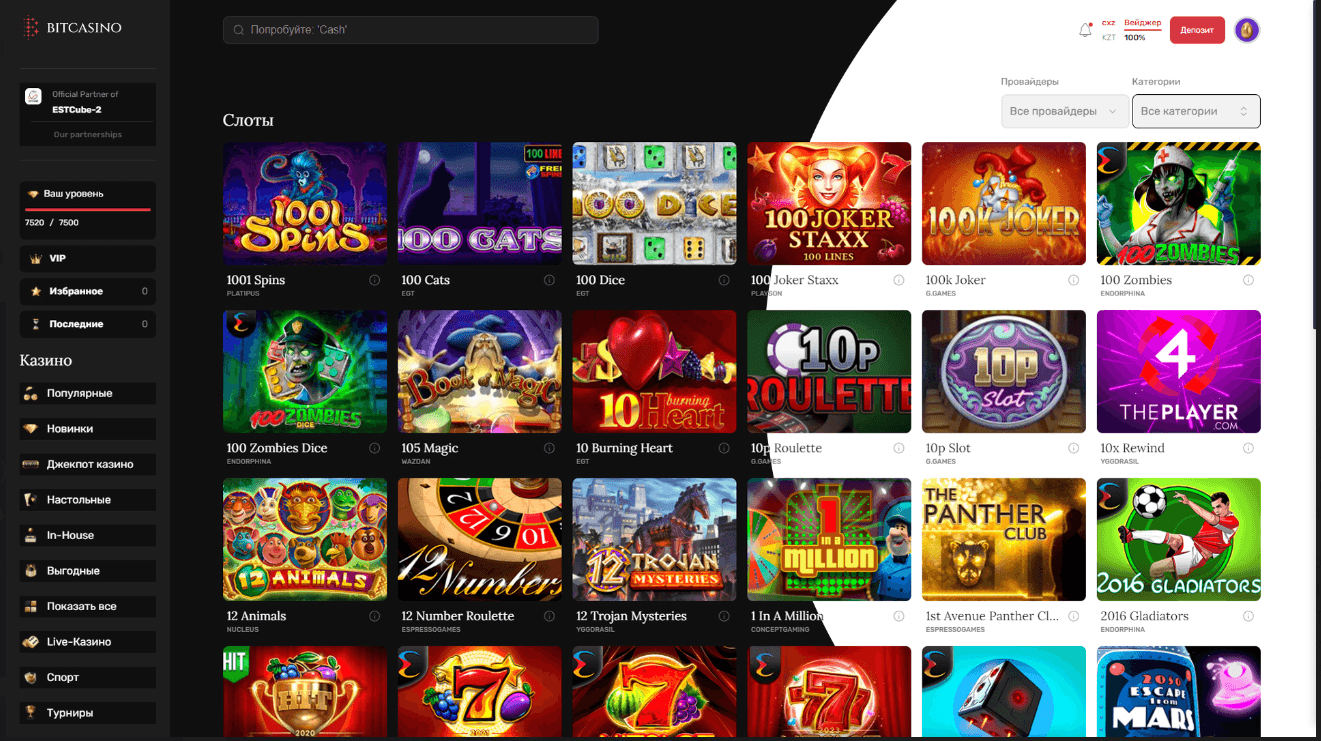Open Настольные table games
Viewport: 1321px width, 741px height.
coord(88,499)
